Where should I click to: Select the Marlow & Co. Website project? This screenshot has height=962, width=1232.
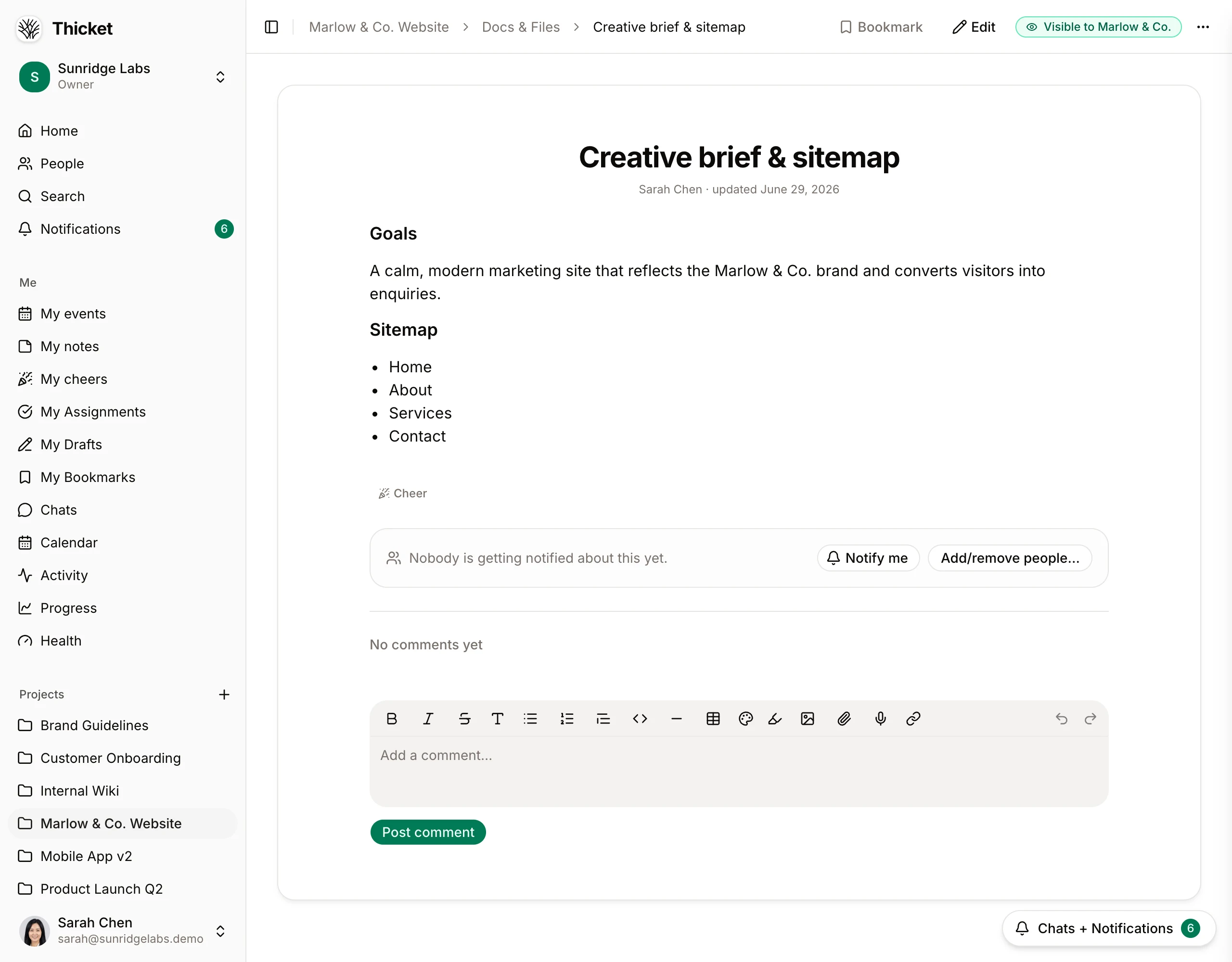[x=122, y=823]
